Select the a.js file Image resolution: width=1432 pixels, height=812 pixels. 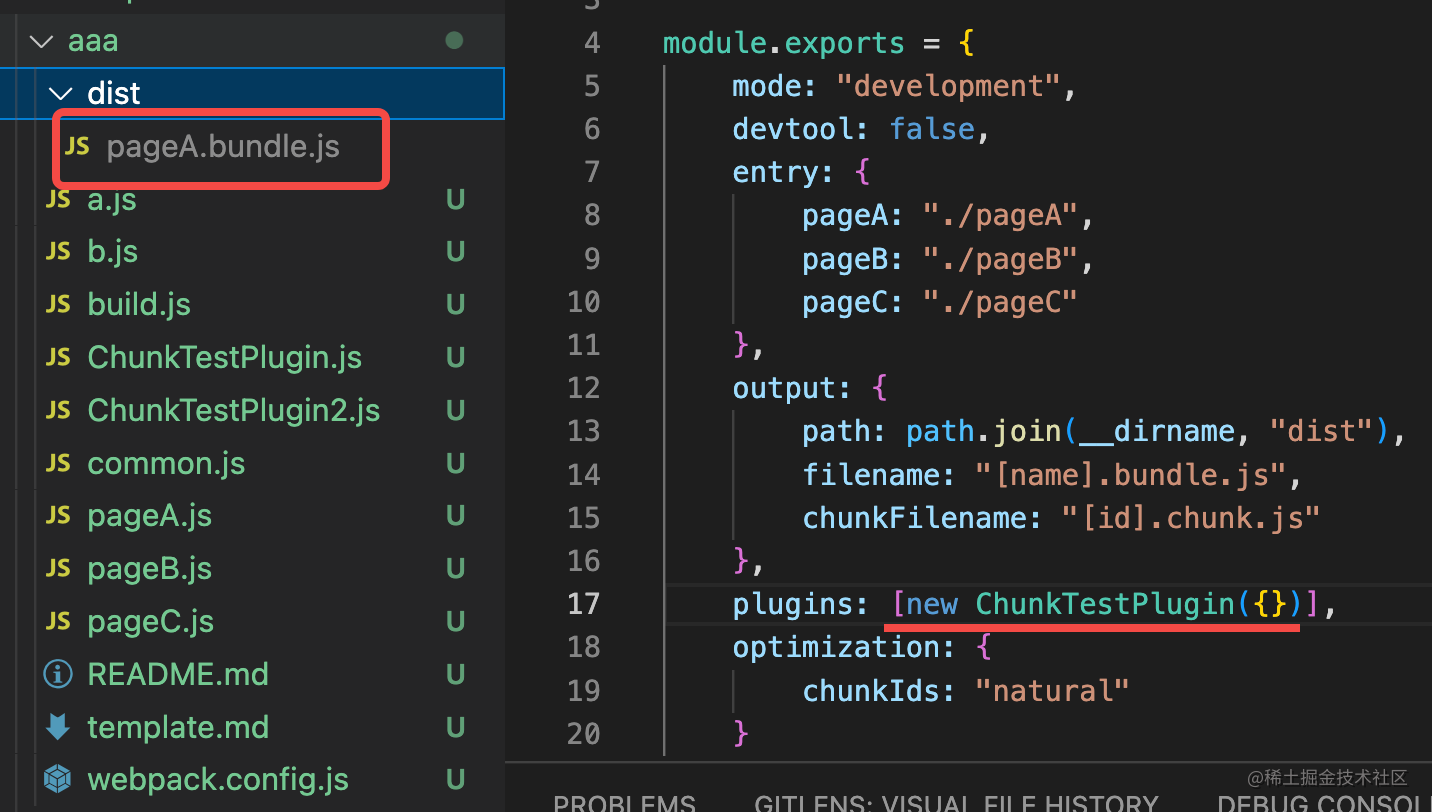pos(112,200)
